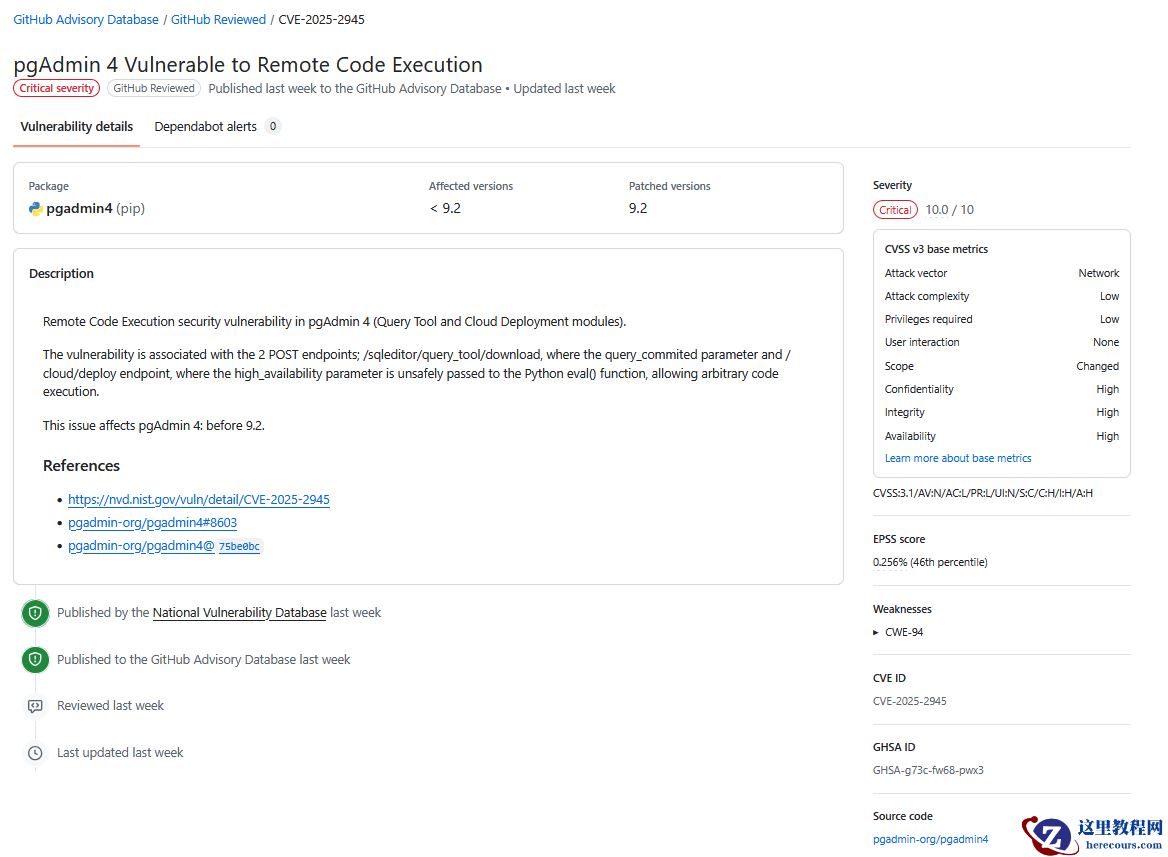
Task: Open commit 75be0bc reference link
Action: point(165,546)
